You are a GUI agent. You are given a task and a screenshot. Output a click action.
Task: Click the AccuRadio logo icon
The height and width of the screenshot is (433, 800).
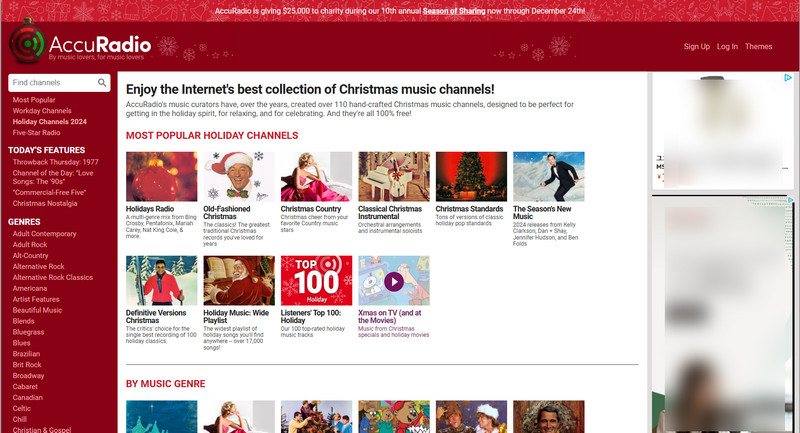[x=27, y=43]
